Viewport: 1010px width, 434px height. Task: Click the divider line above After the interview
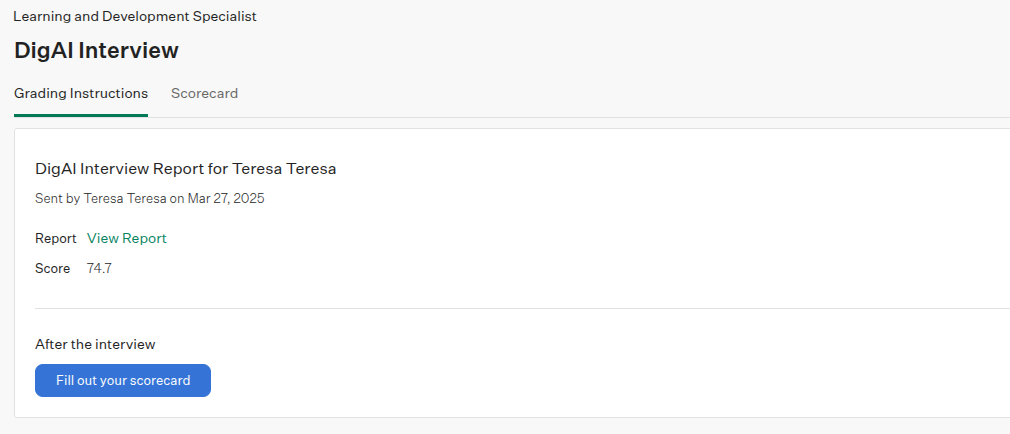[x=522, y=308]
